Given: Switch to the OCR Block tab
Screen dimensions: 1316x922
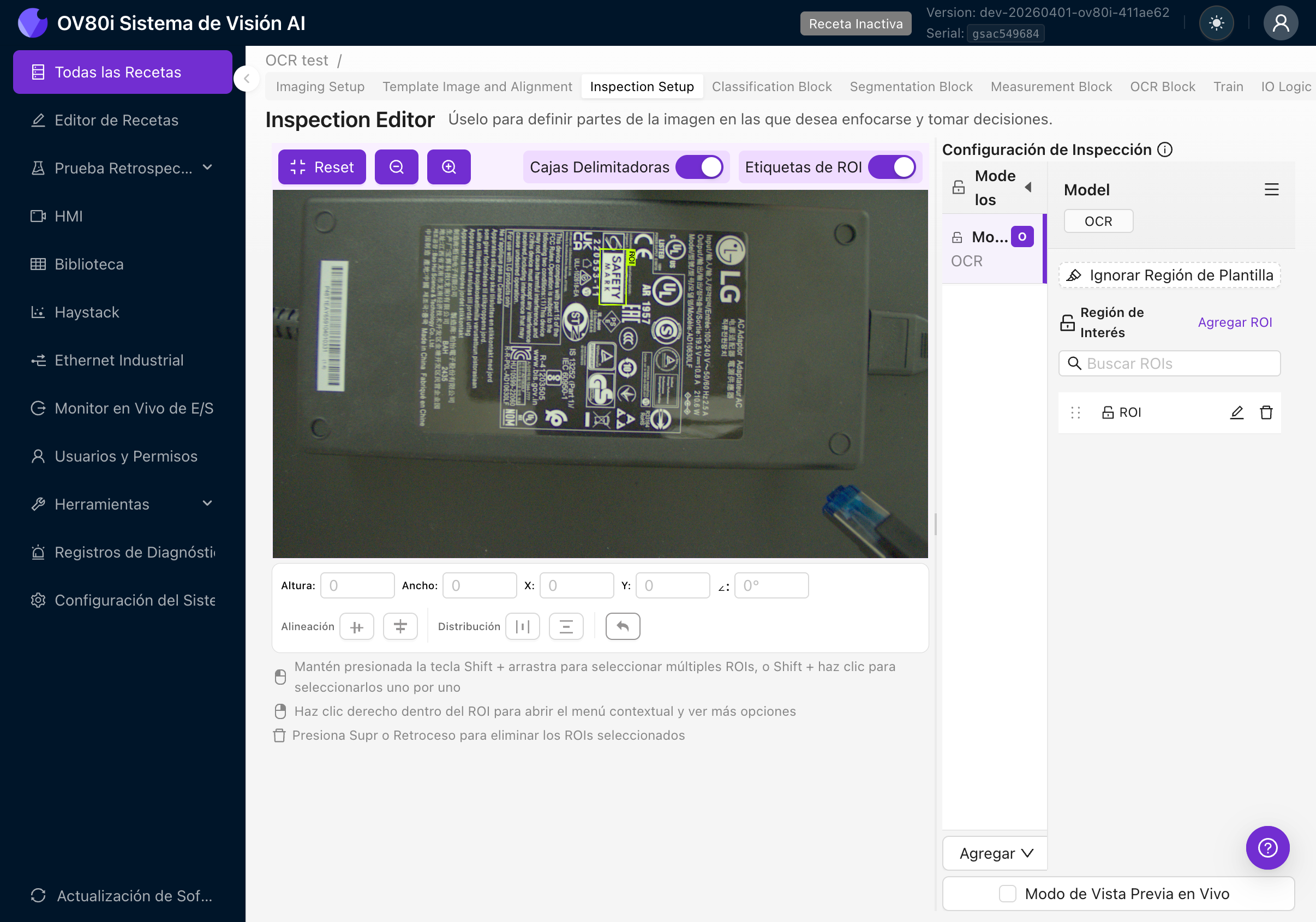Looking at the screenshot, I should click(x=1162, y=87).
